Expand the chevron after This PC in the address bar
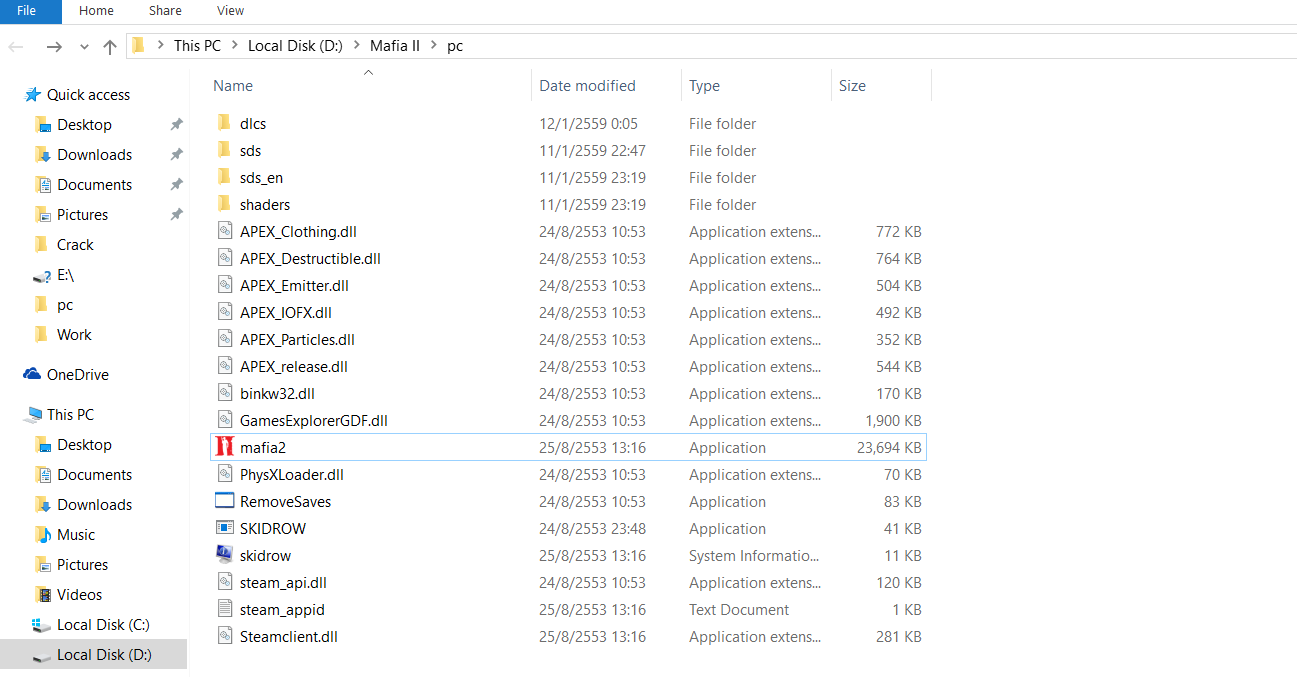Screen dimensions: 1297x677 (x=235, y=46)
